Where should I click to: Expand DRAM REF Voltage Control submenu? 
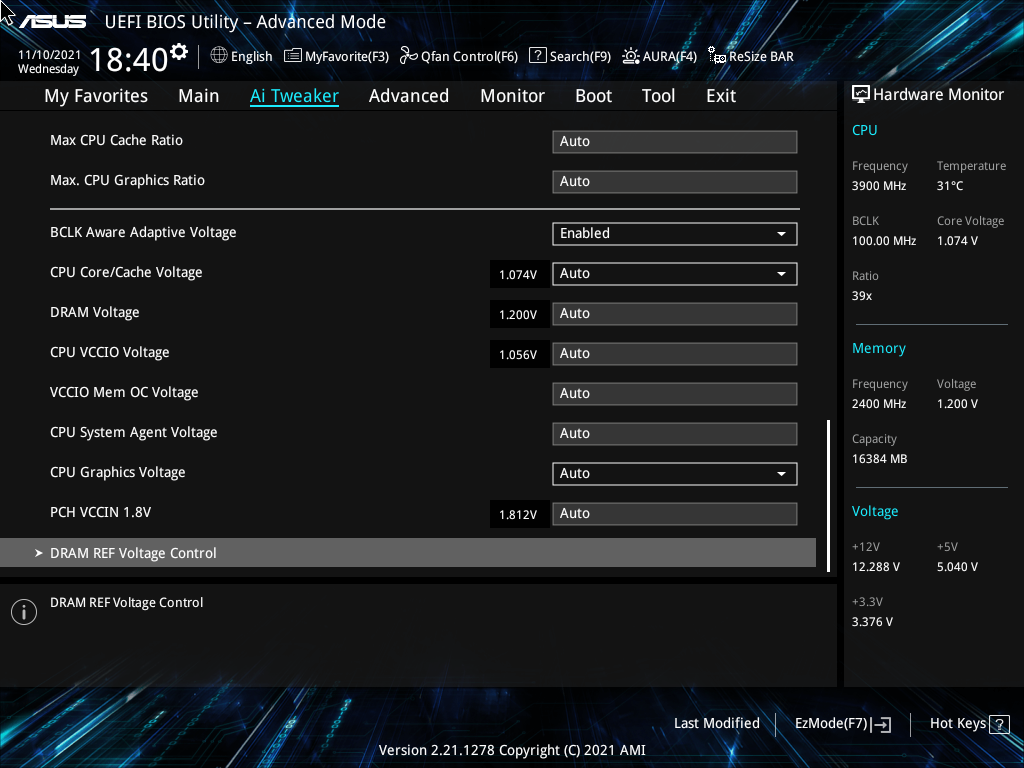tap(408, 553)
